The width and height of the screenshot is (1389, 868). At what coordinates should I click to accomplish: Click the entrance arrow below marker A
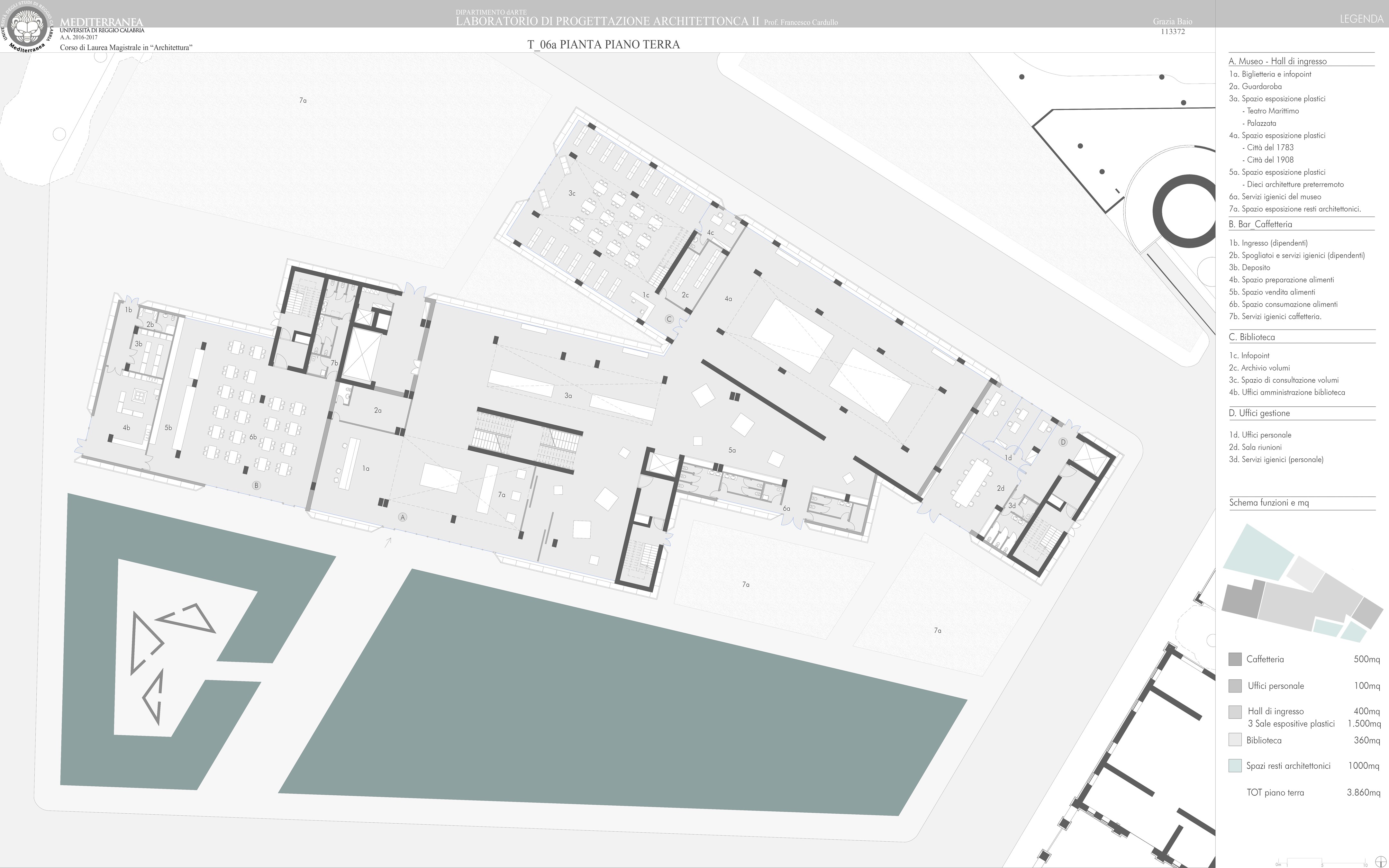pos(388,541)
